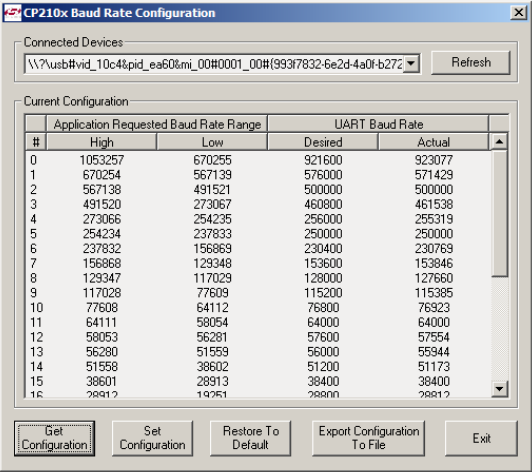Screen dimensions: 532x472
Task: Select Actual value 51173
Action: tap(434, 366)
